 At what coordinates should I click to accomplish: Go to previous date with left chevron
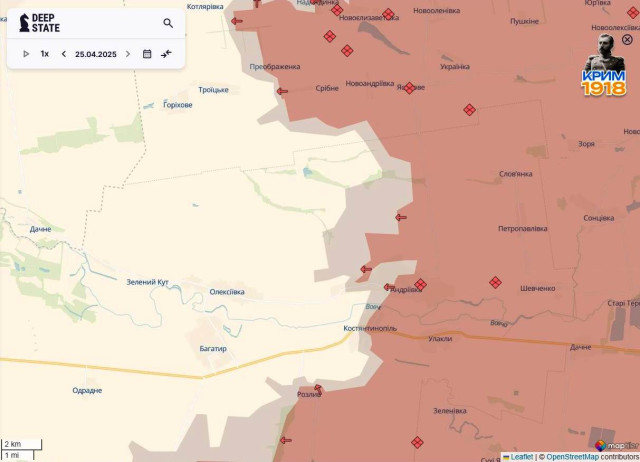click(x=64, y=54)
